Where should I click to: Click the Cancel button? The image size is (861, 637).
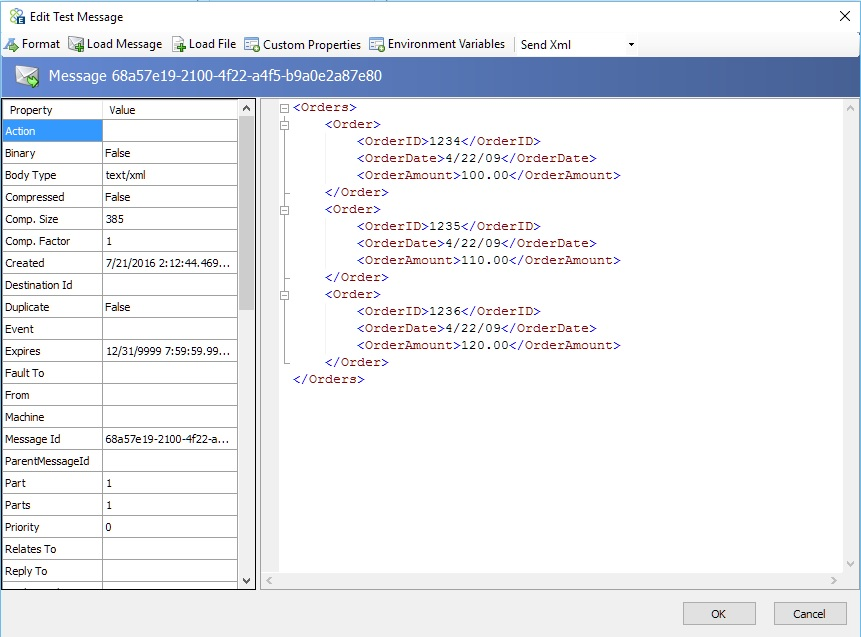[809, 614]
